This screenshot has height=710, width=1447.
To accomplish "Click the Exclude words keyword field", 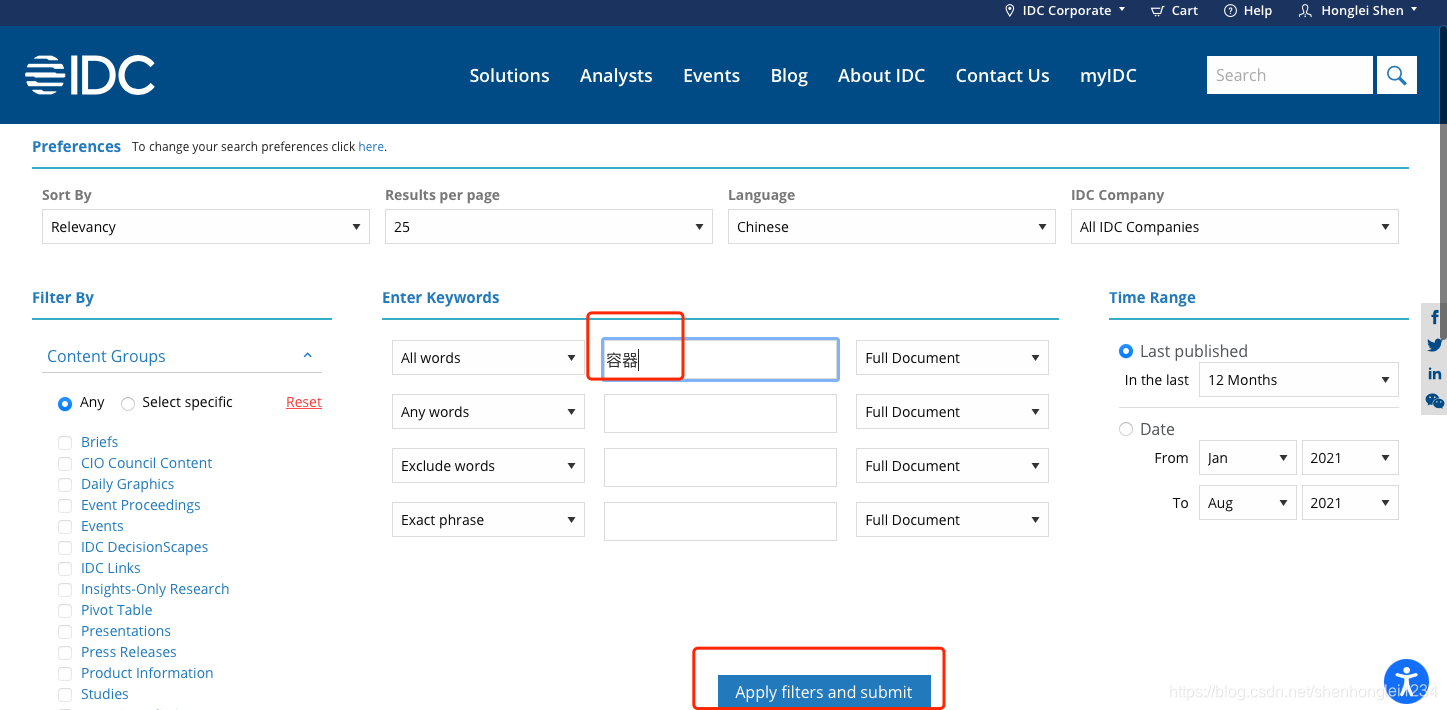I will coord(720,467).
